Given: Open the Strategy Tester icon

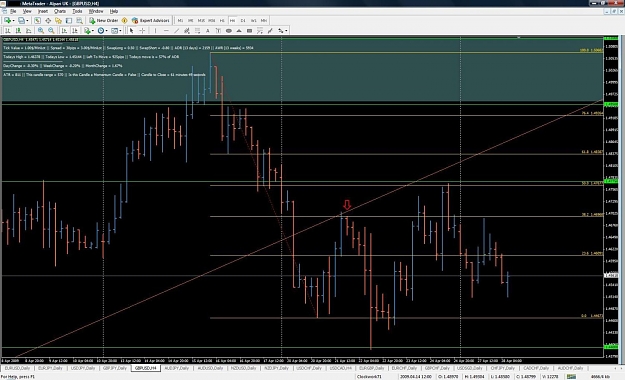Looking at the screenshot, I should click(79, 20).
